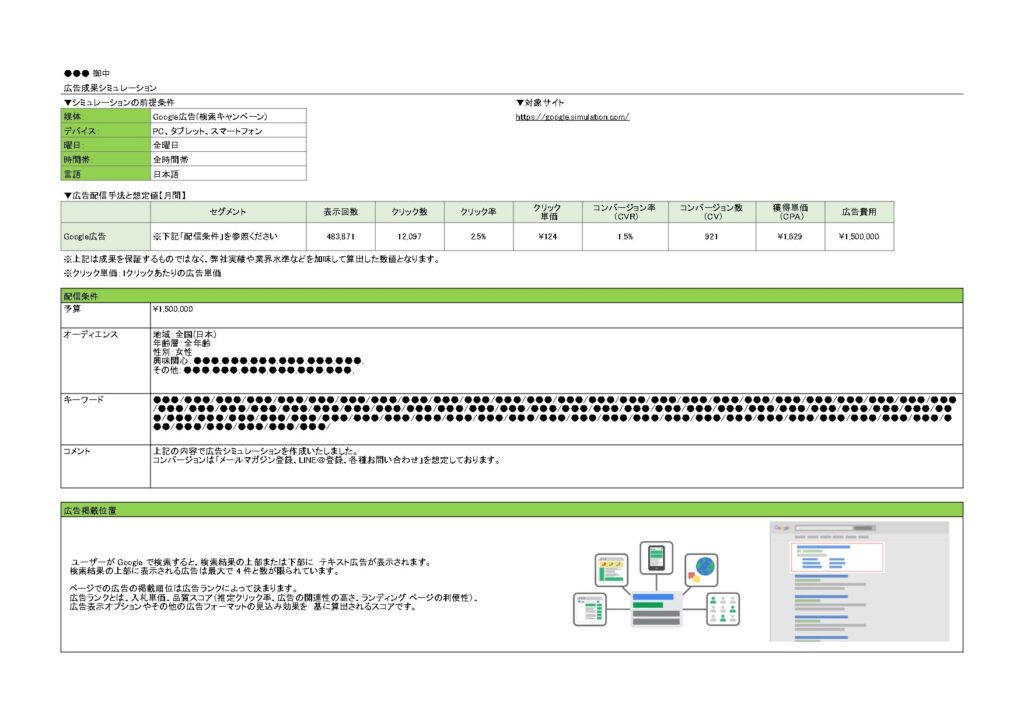Select the 'ユーザーが Google で検索すると' paragraph line
The width and height of the screenshot is (1024, 724).
click(251, 562)
